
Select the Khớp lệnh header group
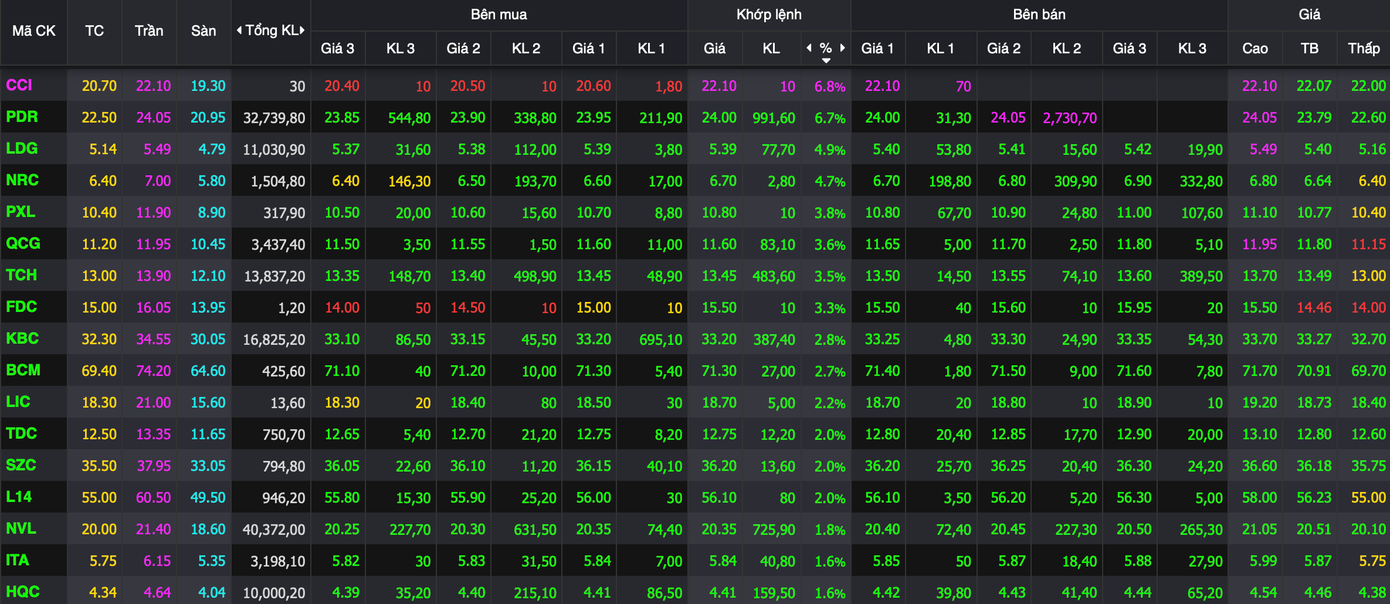coord(768,14)
